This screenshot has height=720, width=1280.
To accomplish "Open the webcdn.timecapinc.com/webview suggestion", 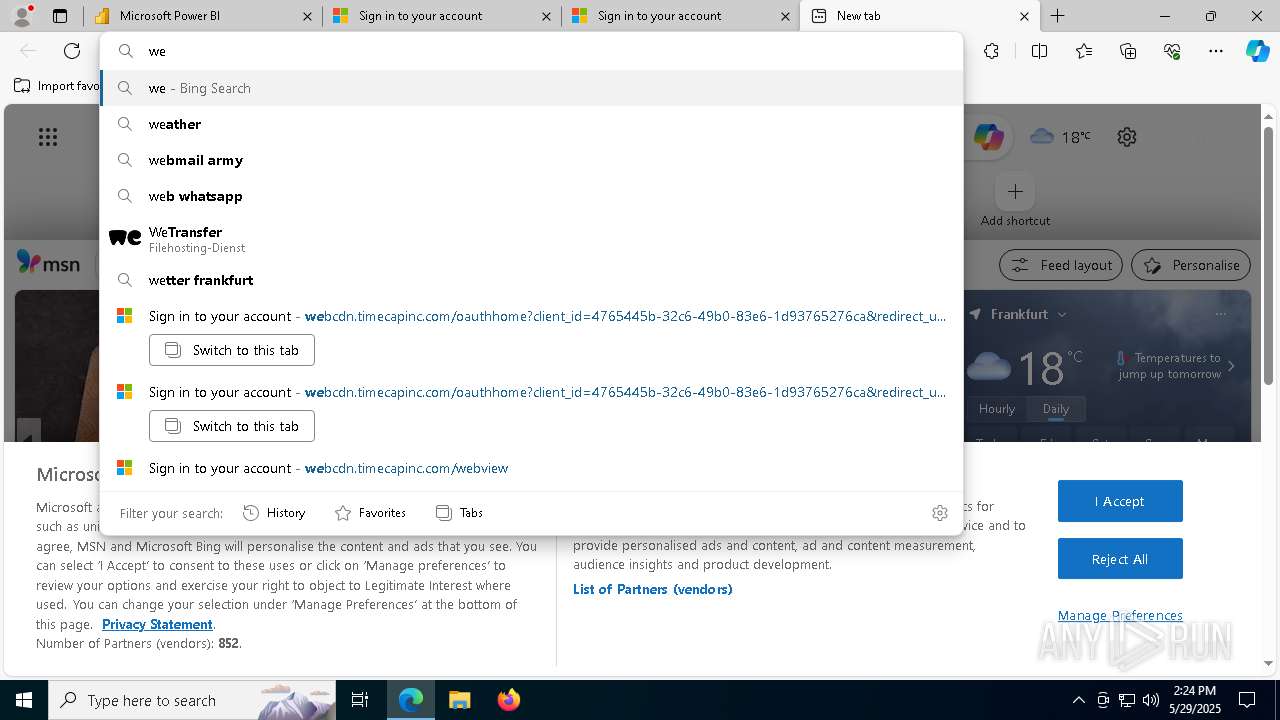I will click(532, 468).
